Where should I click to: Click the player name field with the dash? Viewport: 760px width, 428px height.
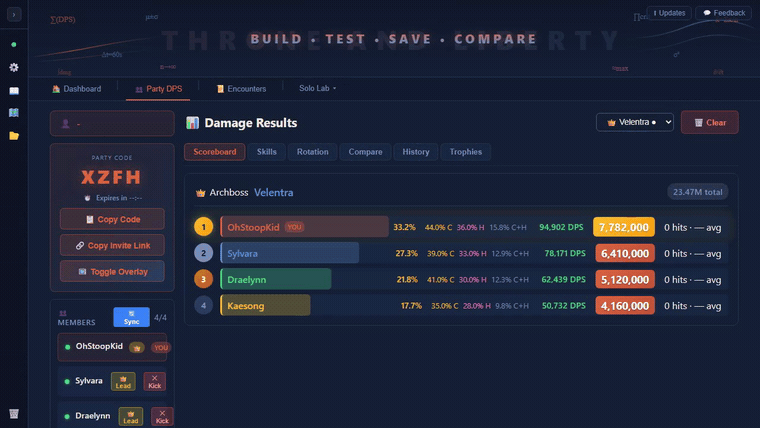[112, 124]
